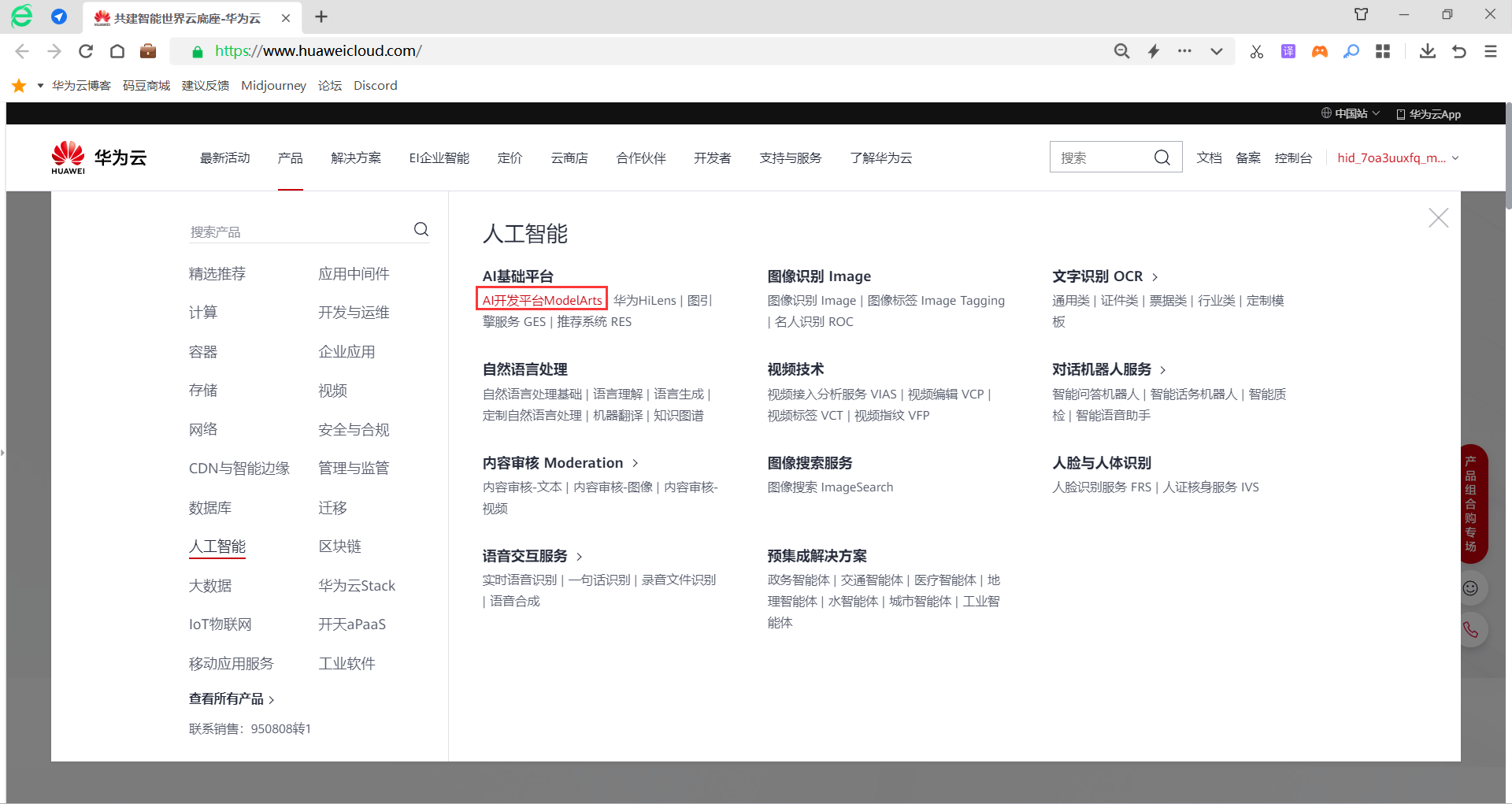Open the 最新活动 nav menu
This screenshot has width=1512, height=804.
(225, 157)
